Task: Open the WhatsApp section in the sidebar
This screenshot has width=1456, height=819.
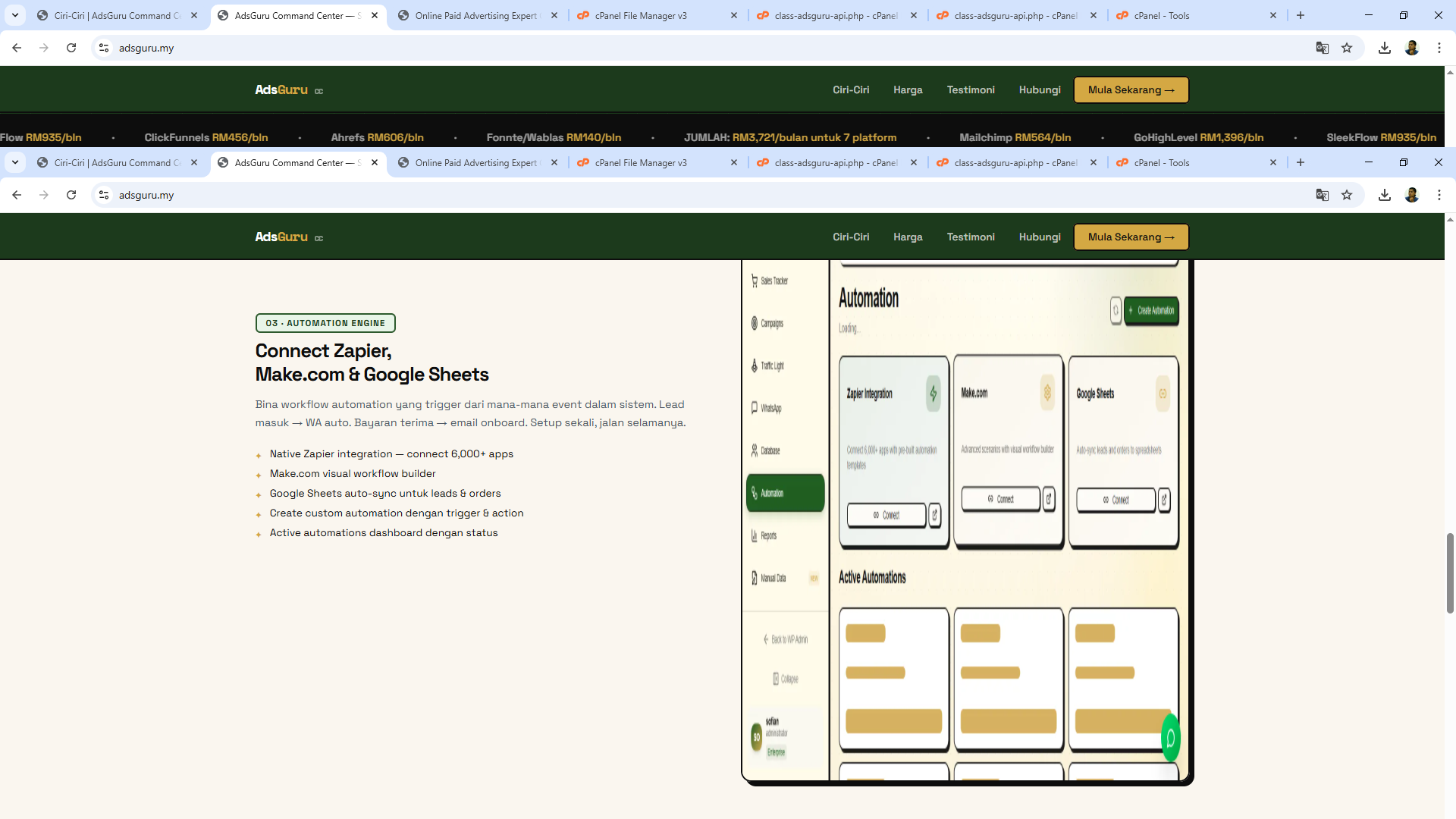Action: click(x=770, y=408)
